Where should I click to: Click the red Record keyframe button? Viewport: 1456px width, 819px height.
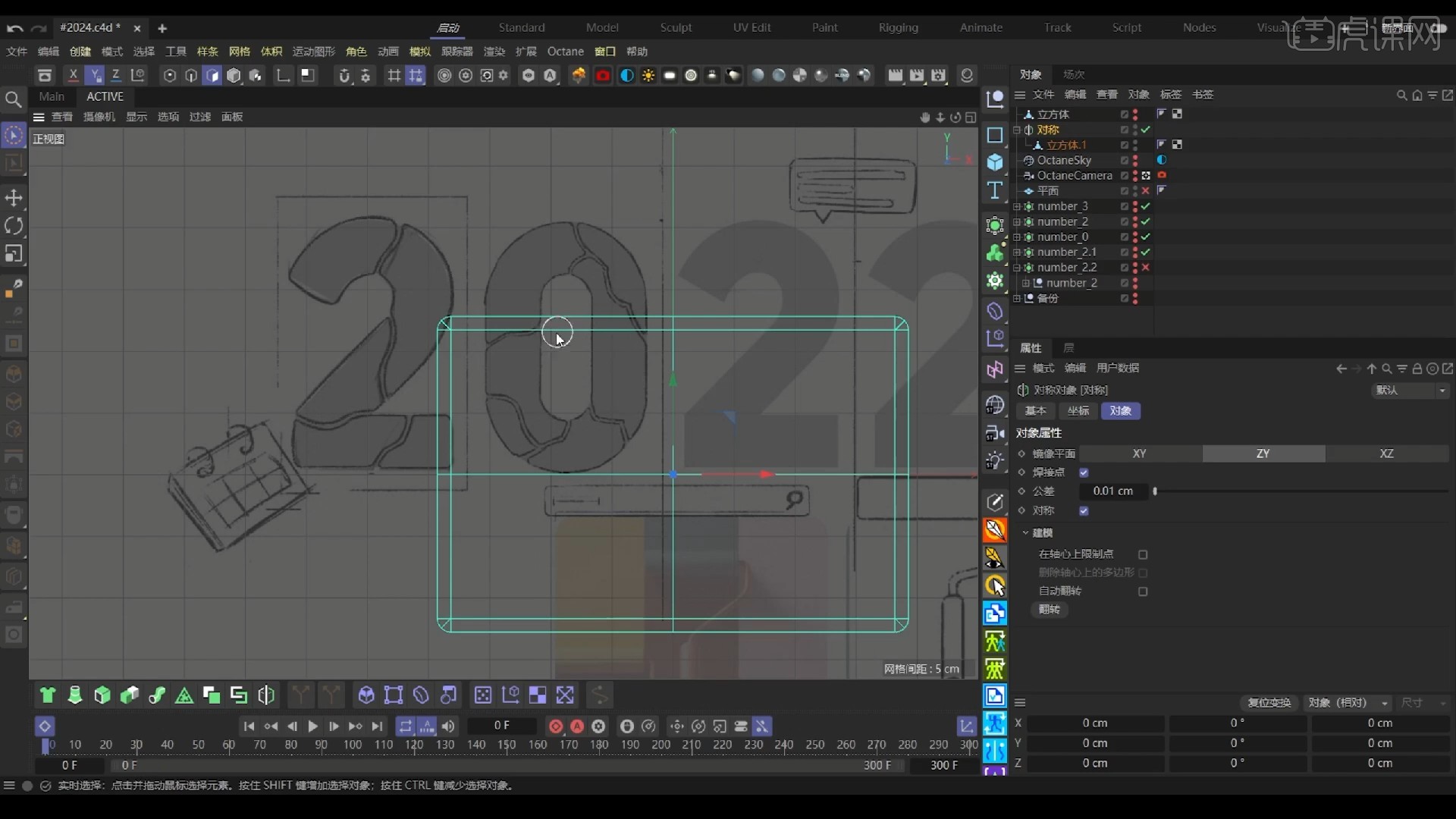tap(556, 726)
